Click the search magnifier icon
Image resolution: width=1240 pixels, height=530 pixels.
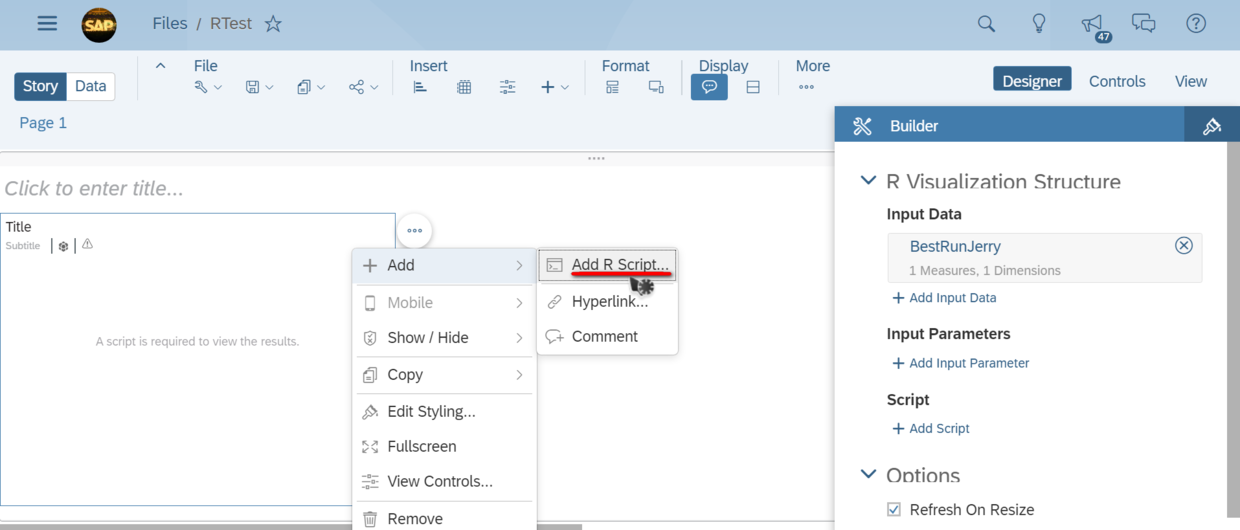pos(986,24)
